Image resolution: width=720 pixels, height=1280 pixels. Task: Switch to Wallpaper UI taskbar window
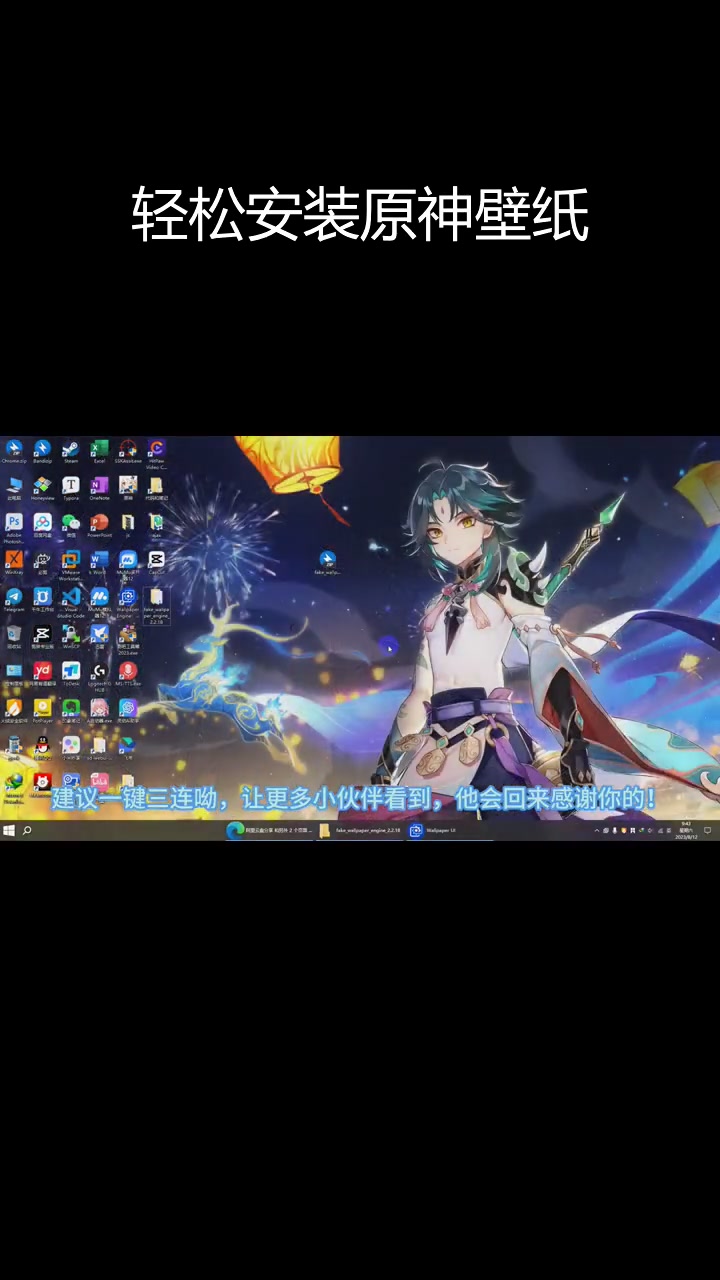tap(433, 830)
